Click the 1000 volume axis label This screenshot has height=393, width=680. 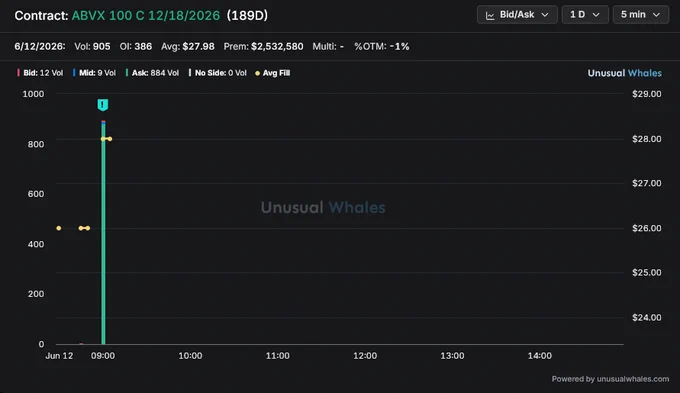click(x=33, y=94)
